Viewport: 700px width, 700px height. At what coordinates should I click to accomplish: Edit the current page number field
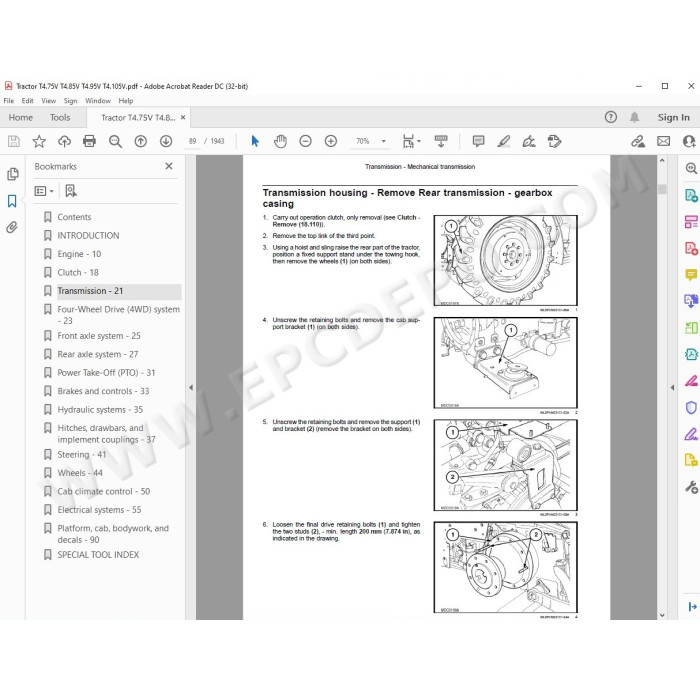tap(192, 141)
